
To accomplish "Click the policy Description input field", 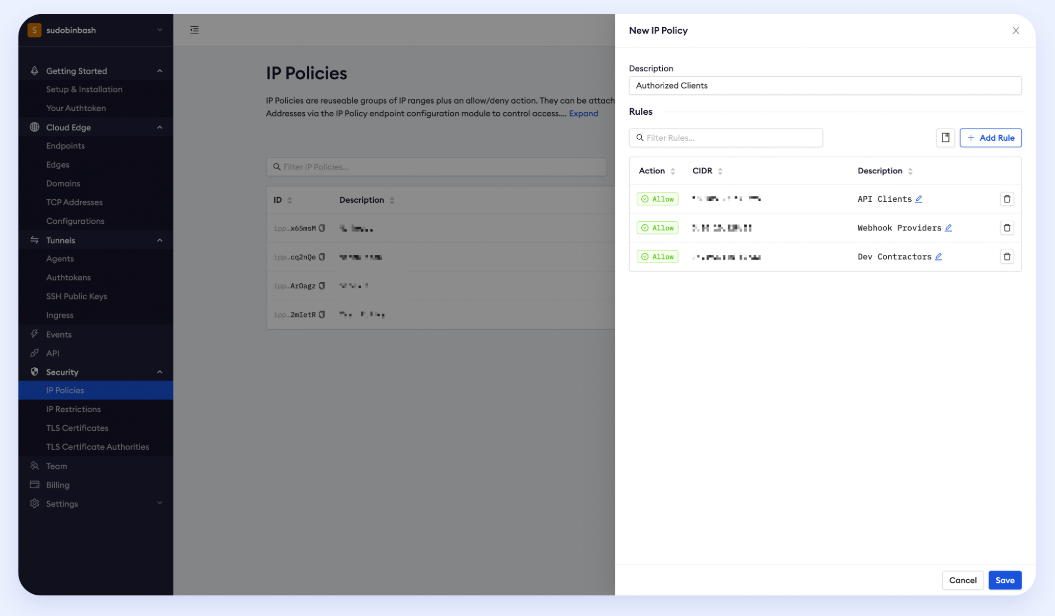I will [825, 85].
